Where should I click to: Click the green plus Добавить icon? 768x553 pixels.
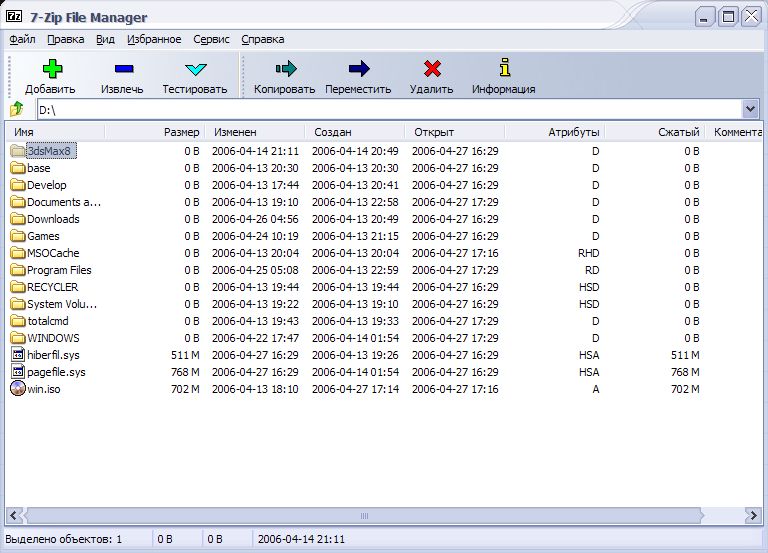[52, 69]
